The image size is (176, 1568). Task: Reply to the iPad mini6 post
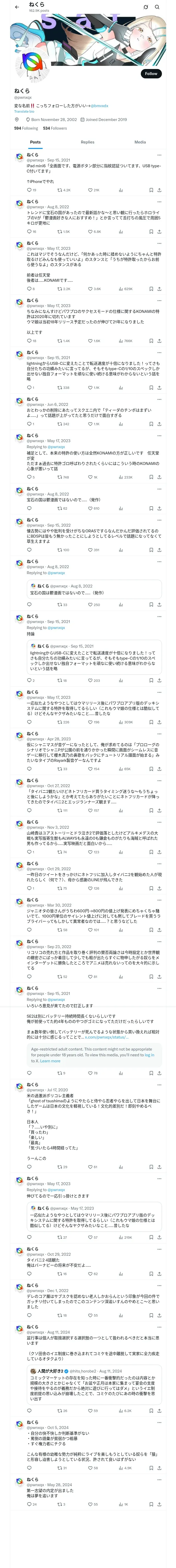tap(29, 190)
